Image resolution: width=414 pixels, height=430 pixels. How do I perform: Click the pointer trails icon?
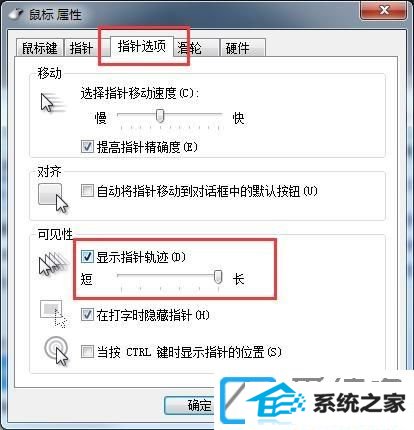(54, 264)
